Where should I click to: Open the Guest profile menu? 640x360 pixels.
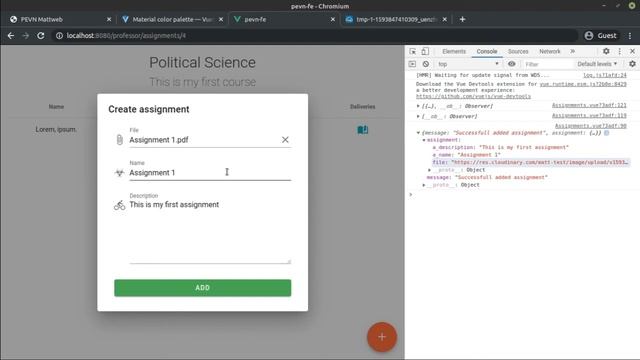[x=601, y=36]
